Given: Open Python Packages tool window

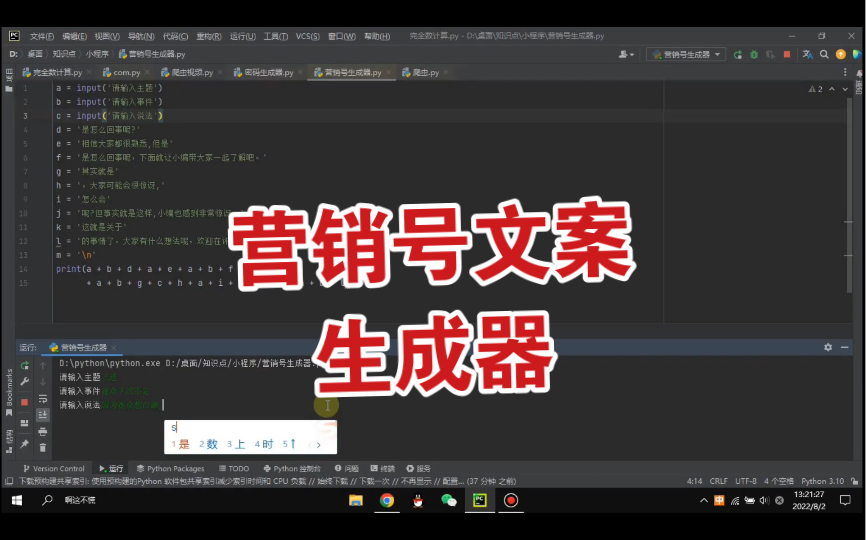Looking at the screenshot, I should [x=170, y=468].
